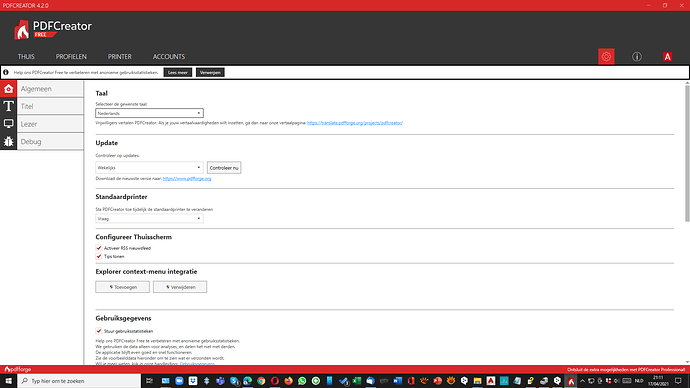Open the Nederlands language dropdown
The height and width of the screenshot is (388, 690).
click(x=149, y=113)
